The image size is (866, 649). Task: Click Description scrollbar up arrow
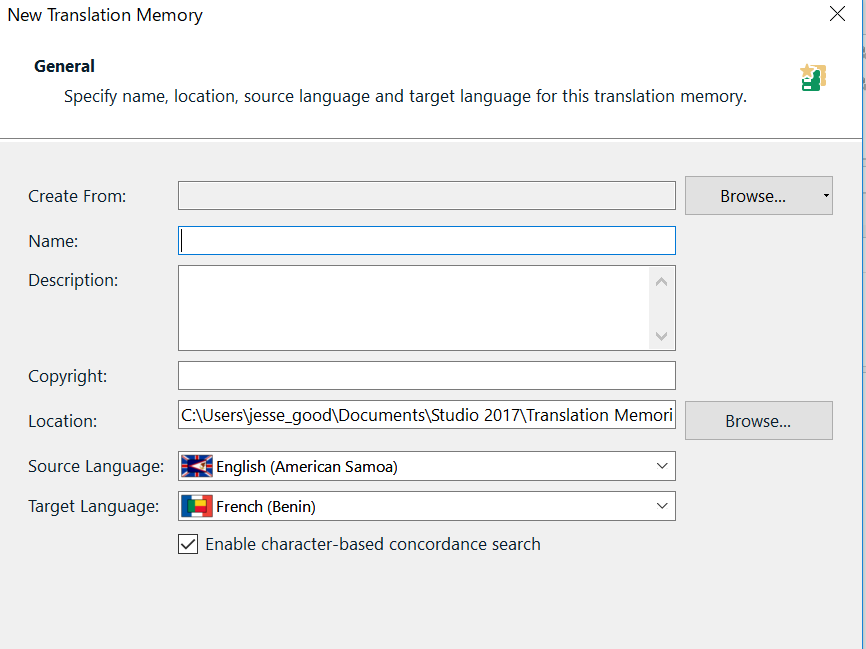pos(662,282)
